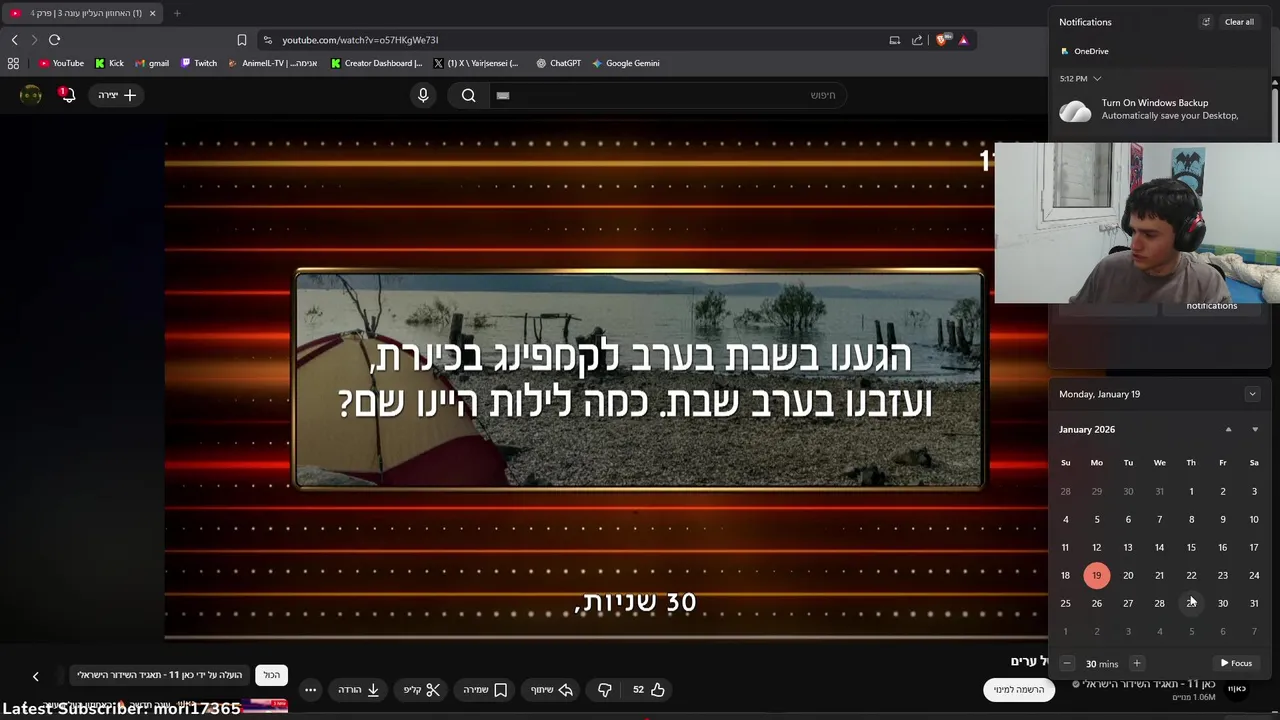Select the open YouTube video tab
The image size is (1280, 720).
click(82, 13)
